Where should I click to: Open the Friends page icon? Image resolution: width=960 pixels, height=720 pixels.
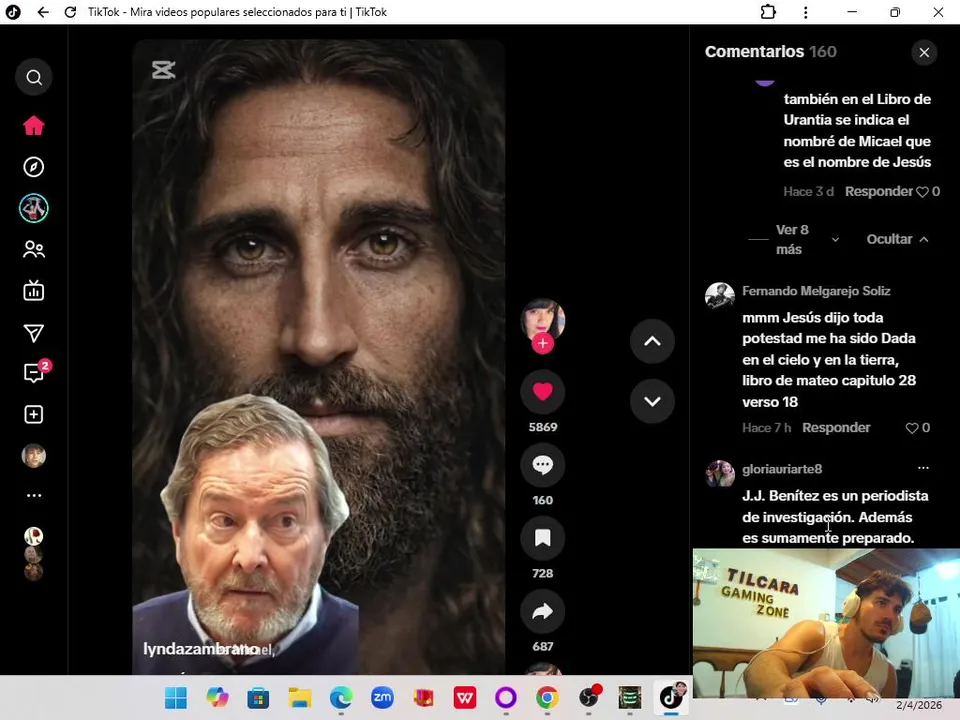point(34,249)
